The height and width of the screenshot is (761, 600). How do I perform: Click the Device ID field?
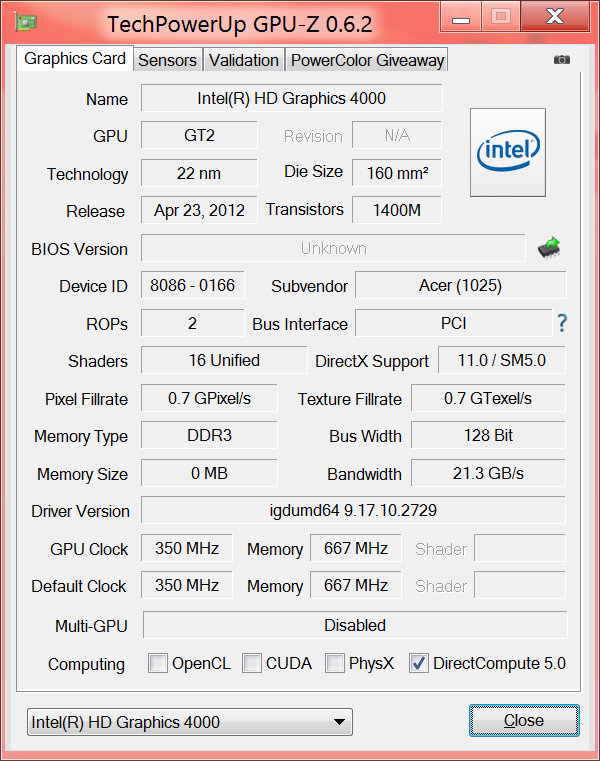[192, 285]
